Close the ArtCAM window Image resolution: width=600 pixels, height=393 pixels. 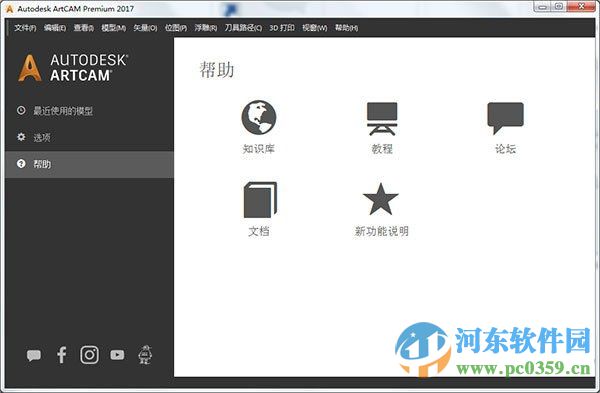[581, 7]
